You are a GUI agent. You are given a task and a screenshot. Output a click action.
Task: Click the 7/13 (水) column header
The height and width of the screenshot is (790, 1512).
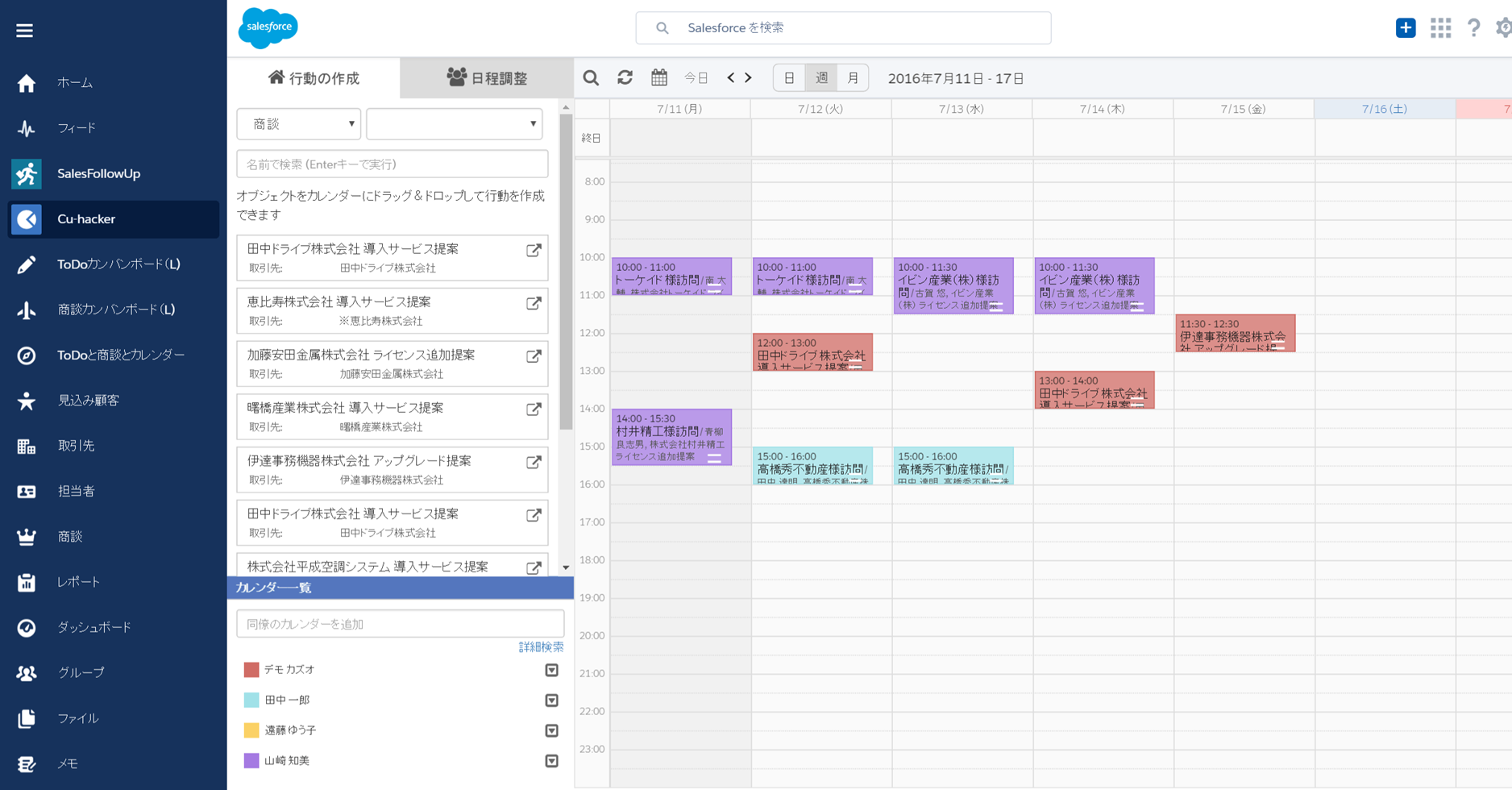coord(962,109)
